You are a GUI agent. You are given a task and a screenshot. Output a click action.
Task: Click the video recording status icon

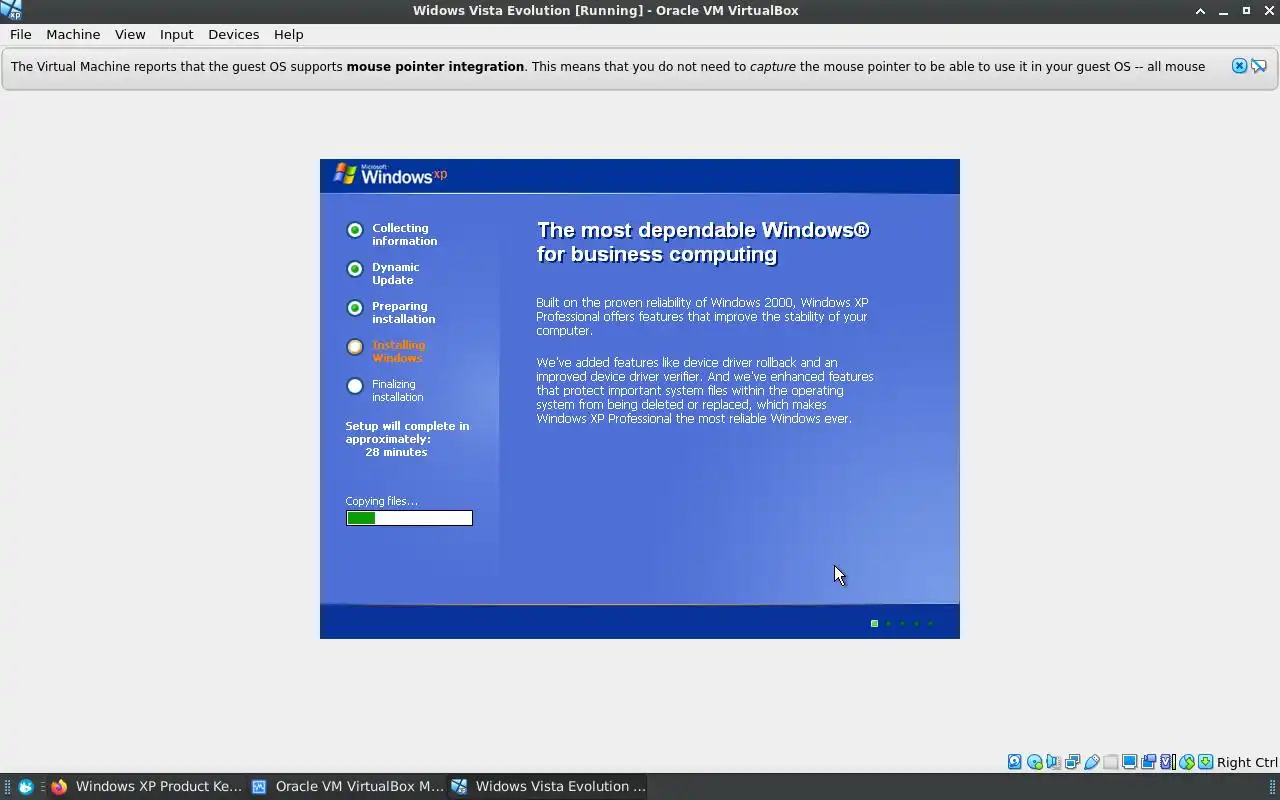(x=1149, y=762)
